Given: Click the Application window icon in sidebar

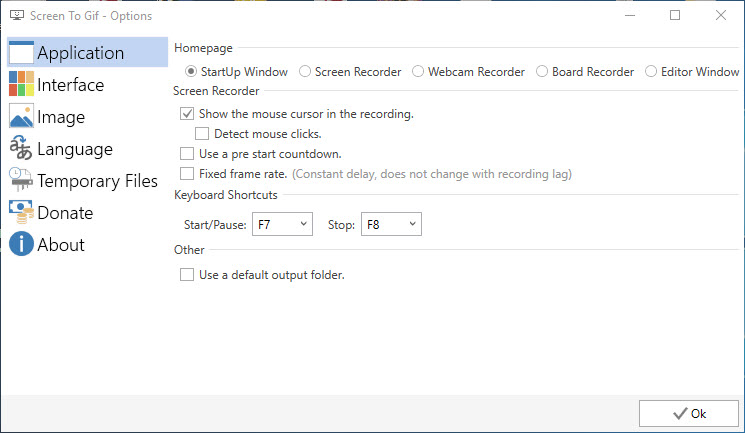Looking at the screenshot, I should click(x=21, y=52).
